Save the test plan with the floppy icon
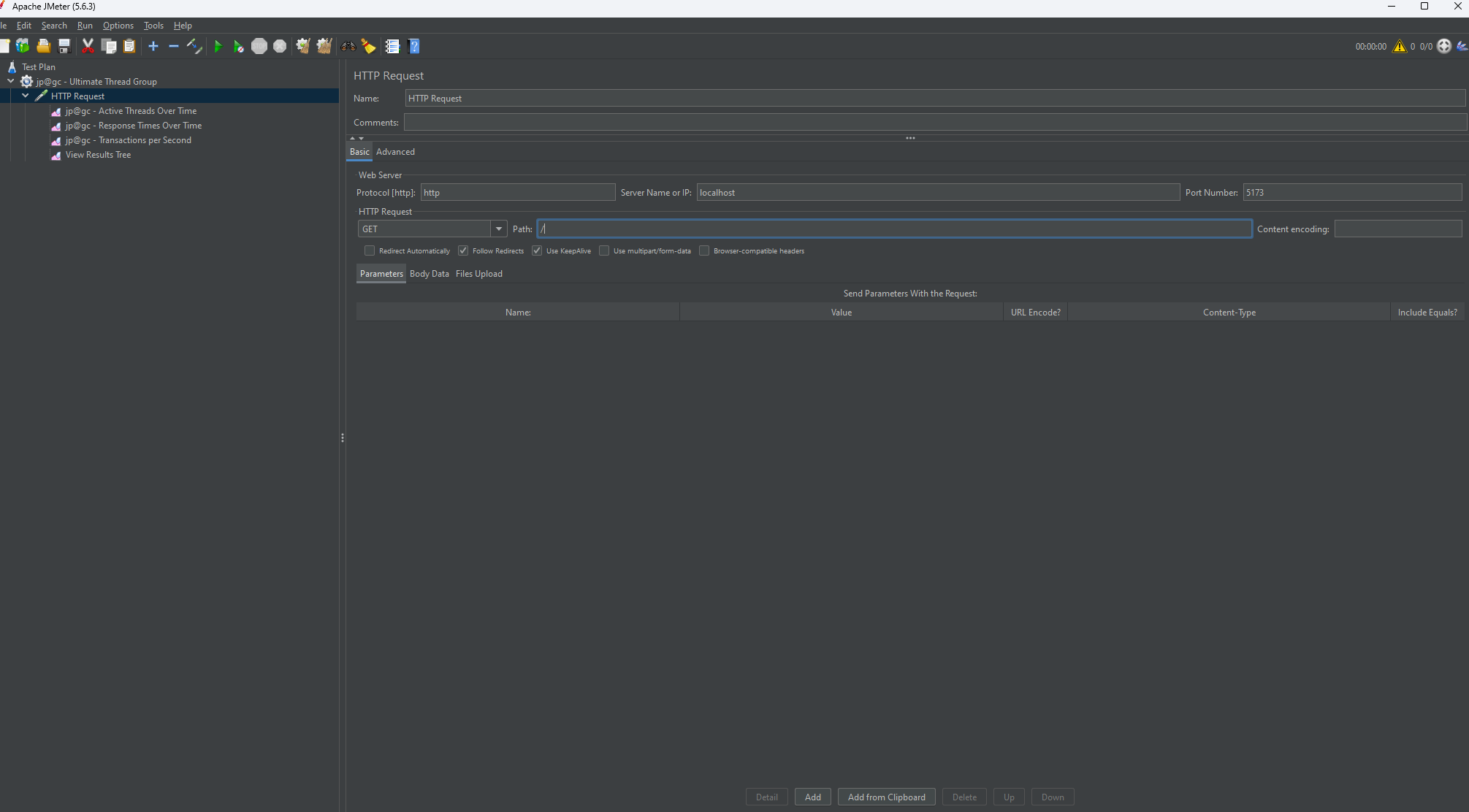The height and width of the screenshot is (812, 1469). pos(64,46)
